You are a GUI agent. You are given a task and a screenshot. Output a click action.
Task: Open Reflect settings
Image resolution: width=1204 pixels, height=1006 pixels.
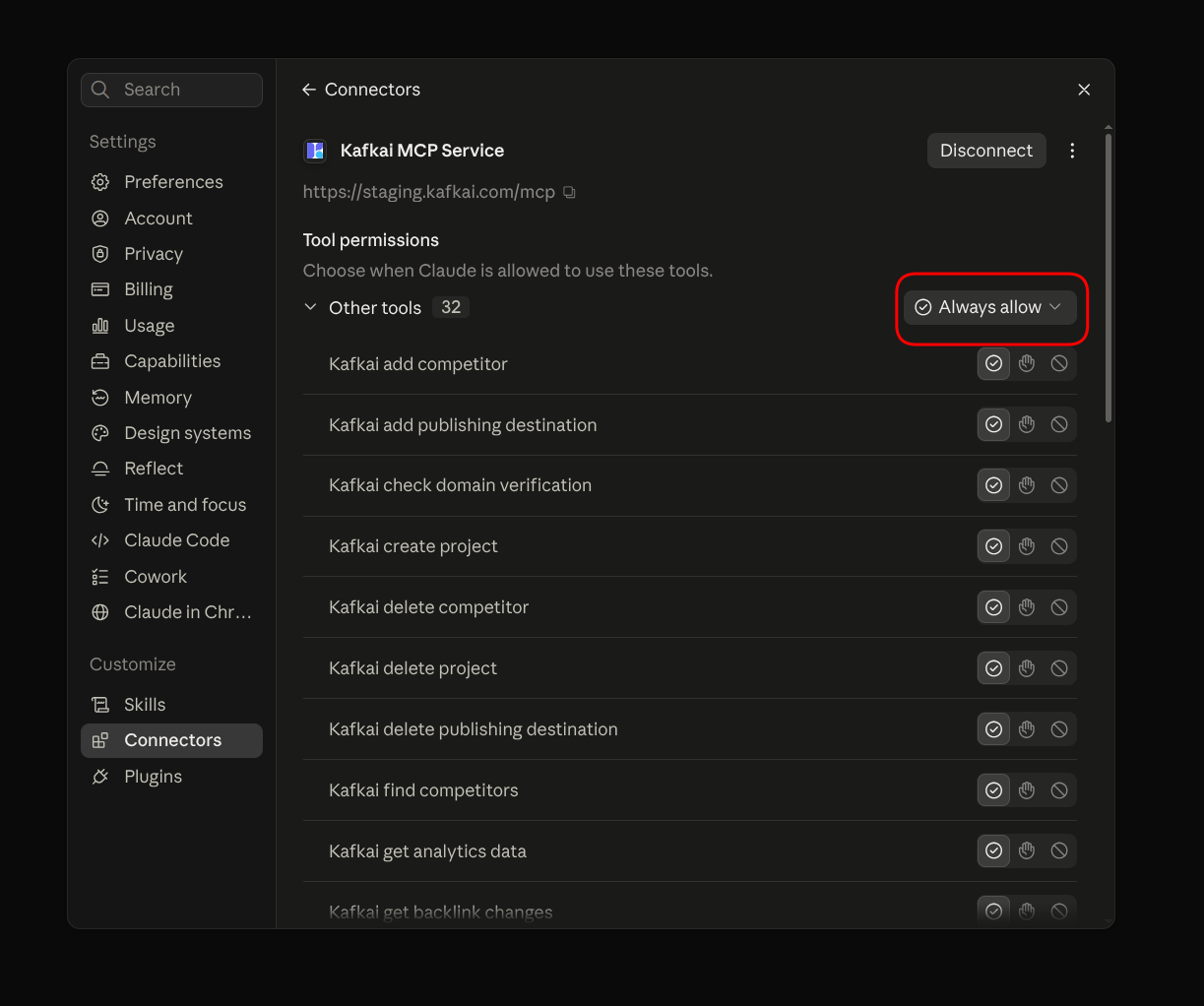coord(171,469)
